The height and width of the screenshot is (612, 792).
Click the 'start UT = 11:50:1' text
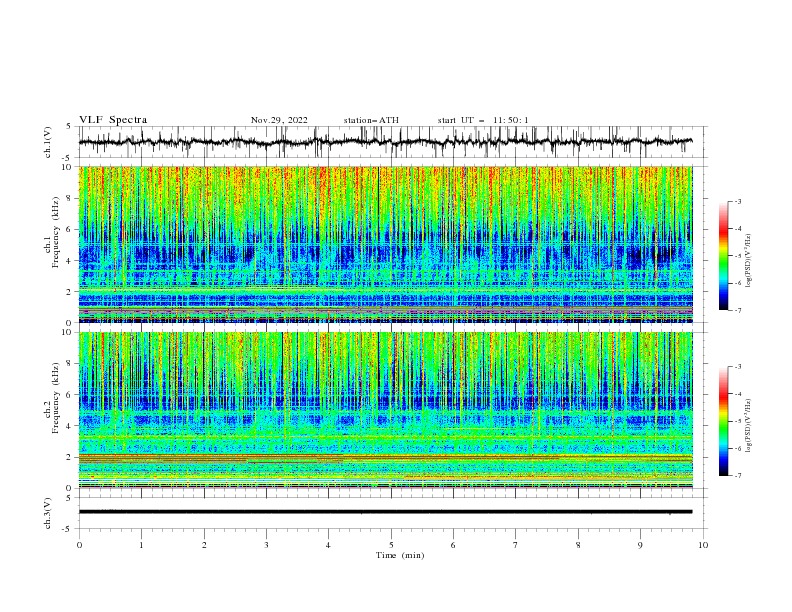[483, 120]
